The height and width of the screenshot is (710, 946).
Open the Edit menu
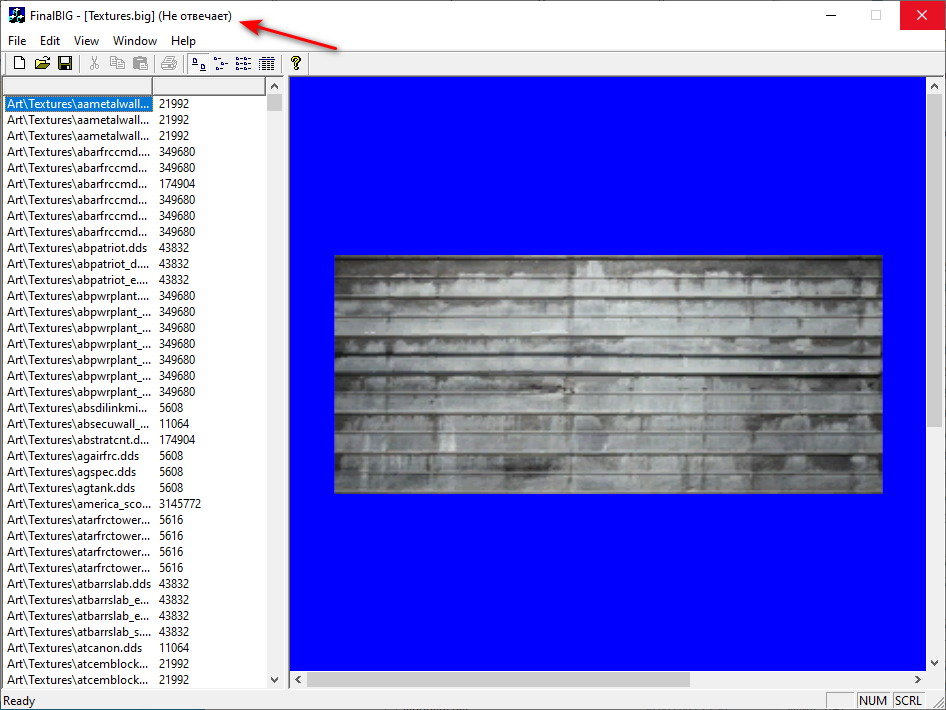click(49, 40)
